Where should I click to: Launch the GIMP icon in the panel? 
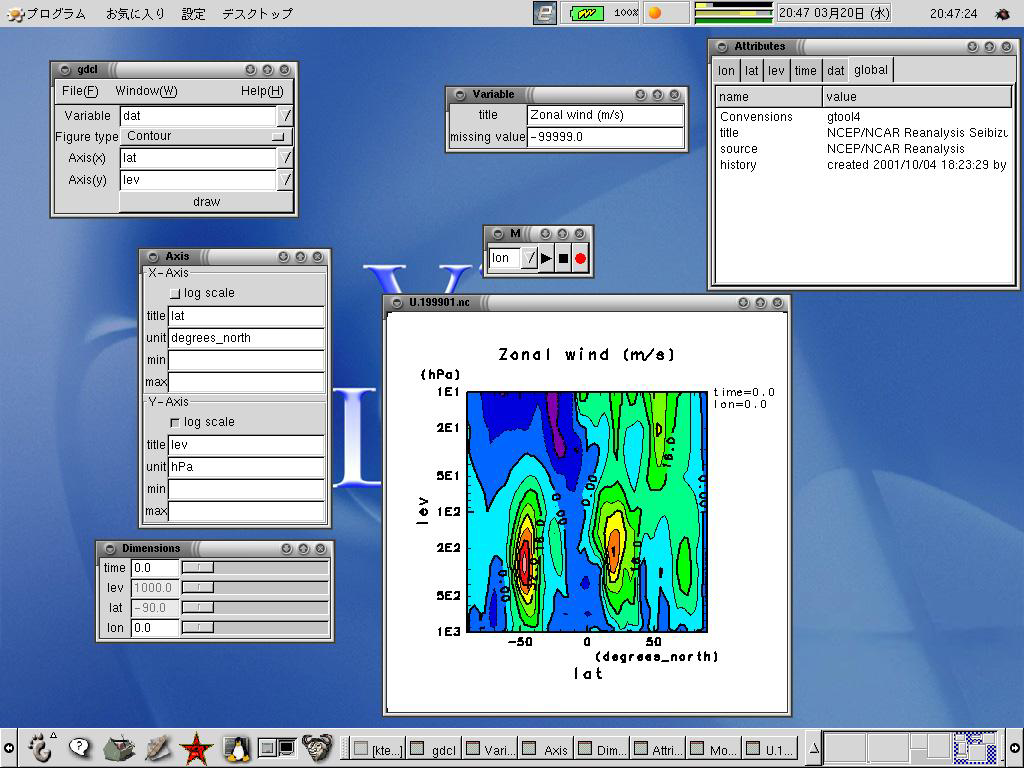[x=317, y=747]
